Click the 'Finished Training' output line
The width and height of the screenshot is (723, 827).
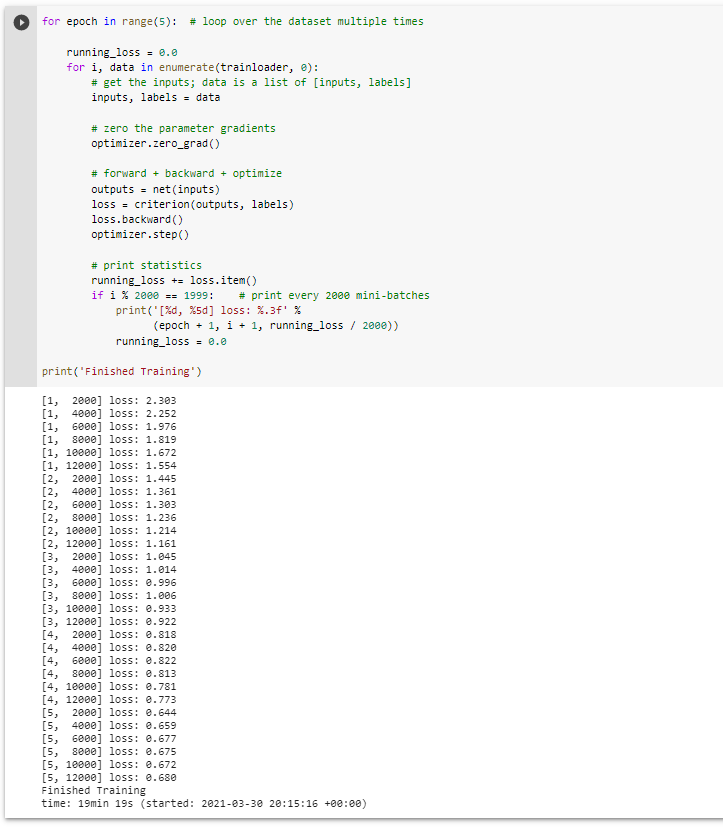(94, 790)
